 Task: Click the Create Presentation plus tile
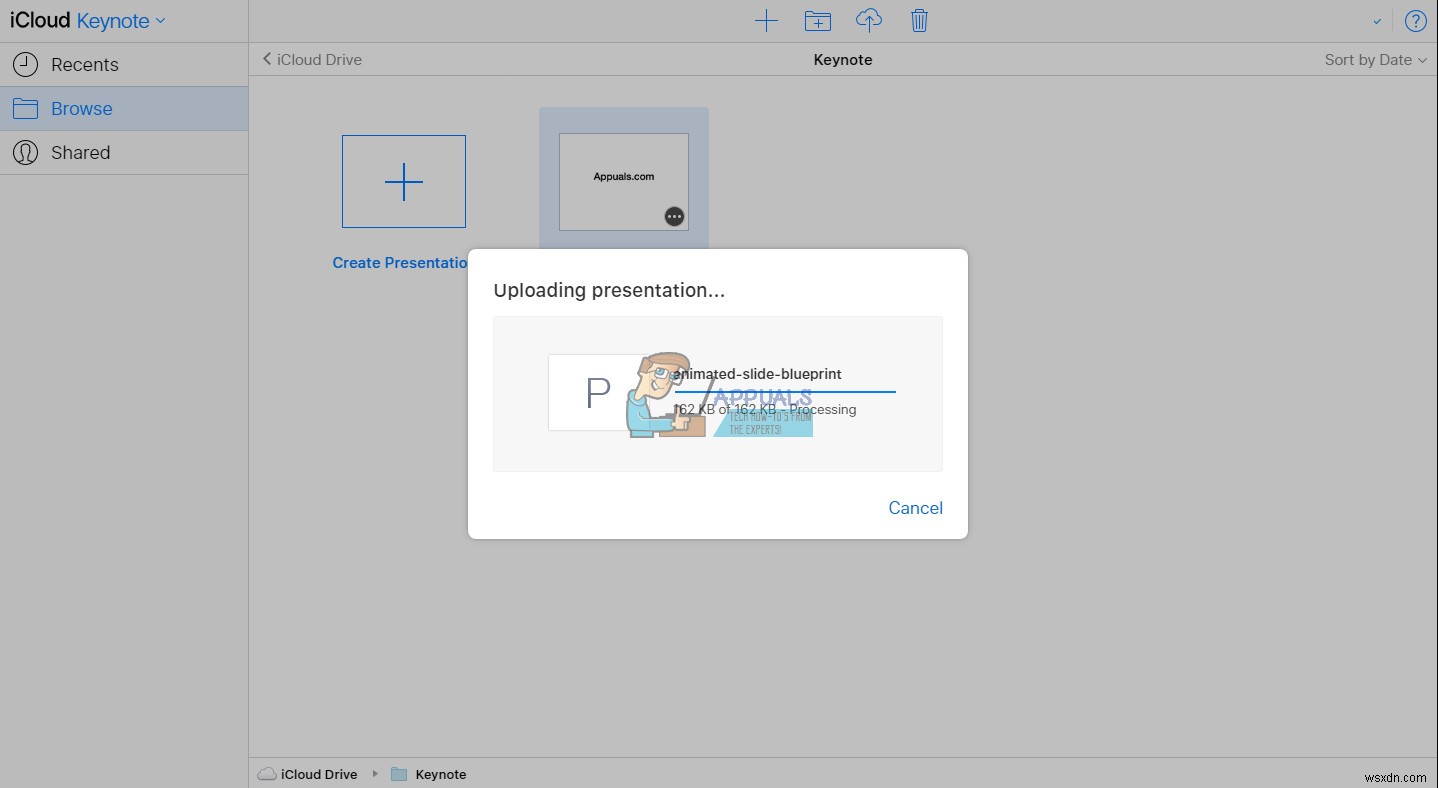pos(404,182)
